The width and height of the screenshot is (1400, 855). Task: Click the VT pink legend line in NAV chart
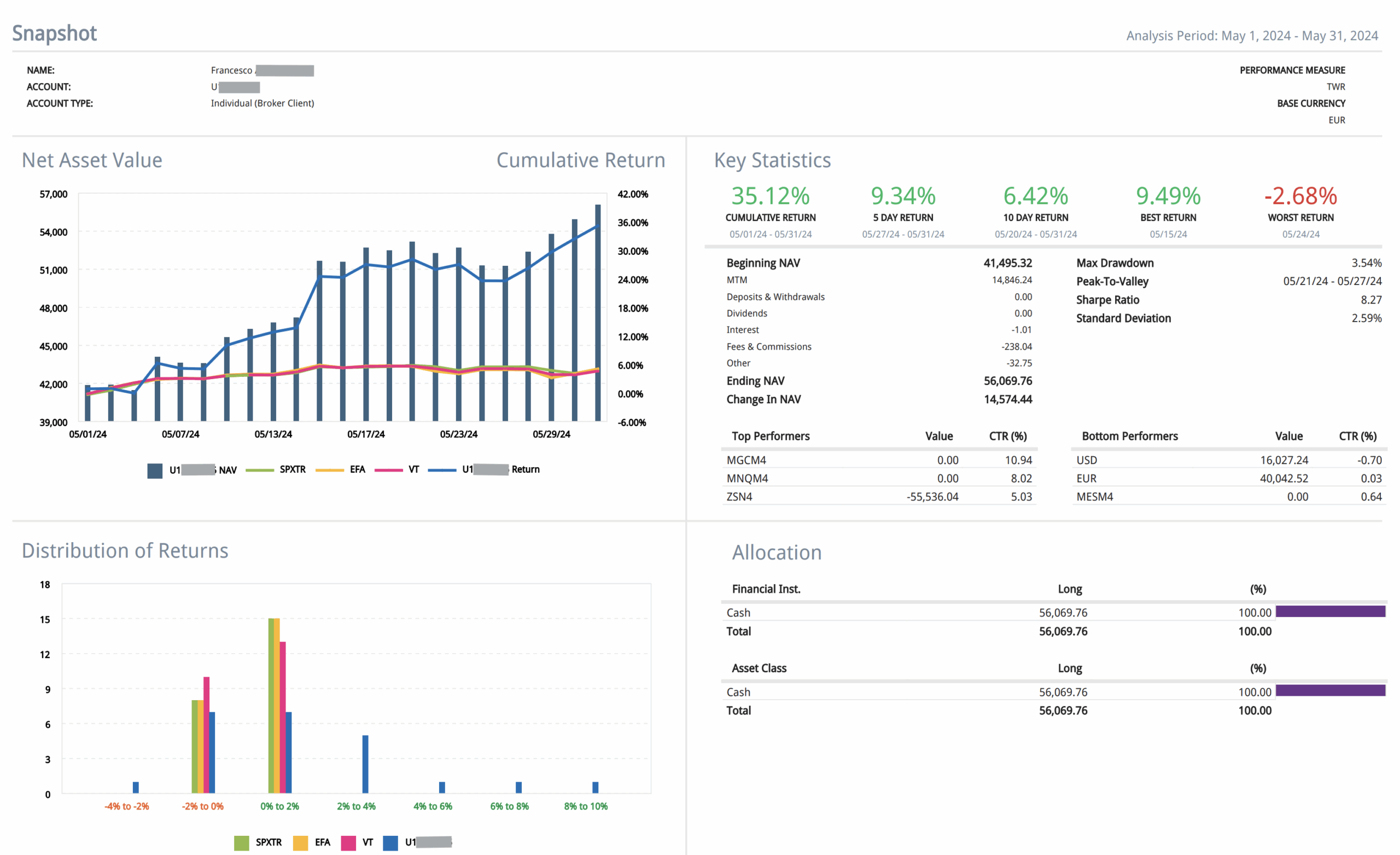(389, 470)
